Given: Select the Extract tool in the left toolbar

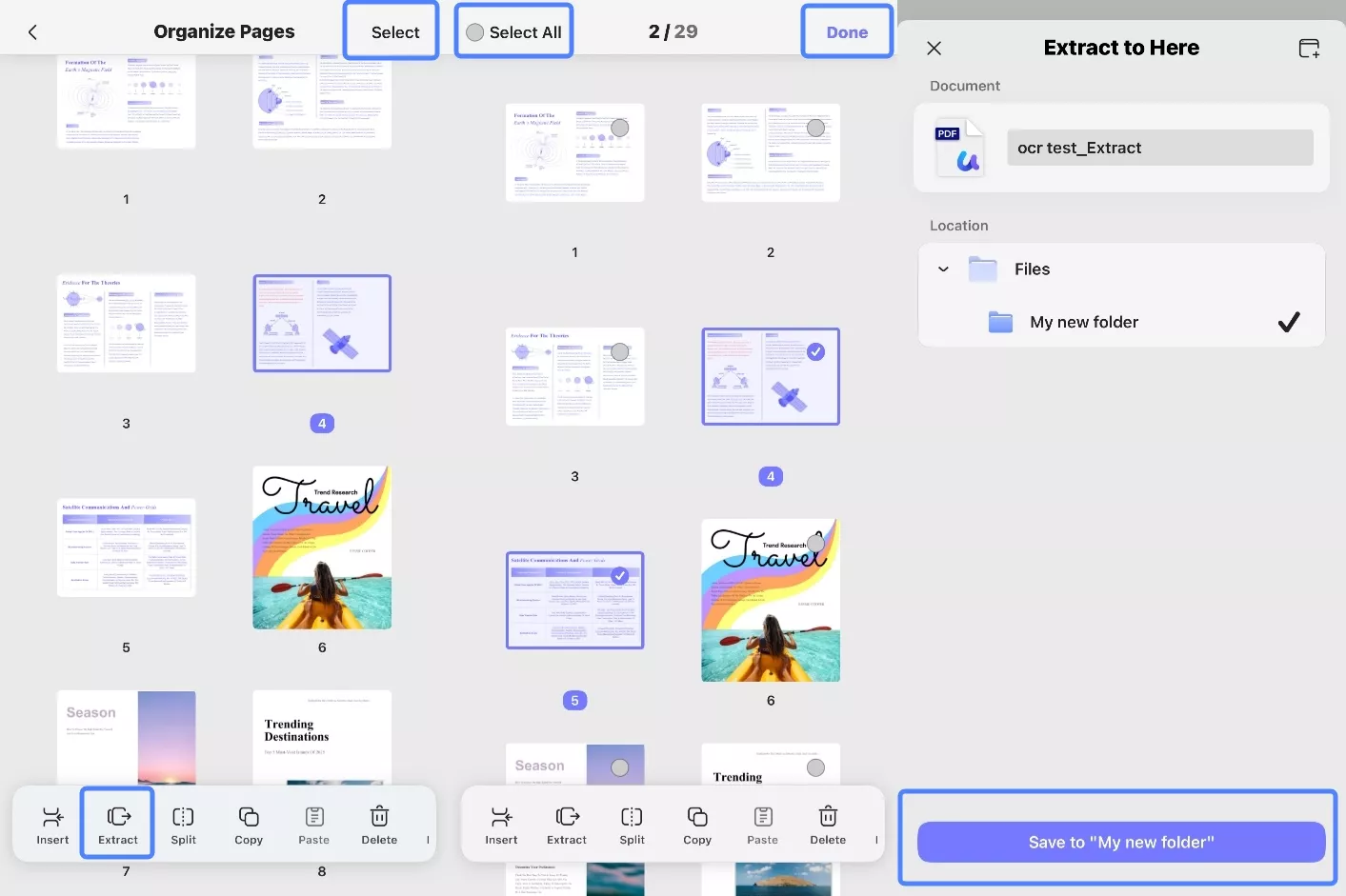Looking at the screenshot, I should point(117,823).
